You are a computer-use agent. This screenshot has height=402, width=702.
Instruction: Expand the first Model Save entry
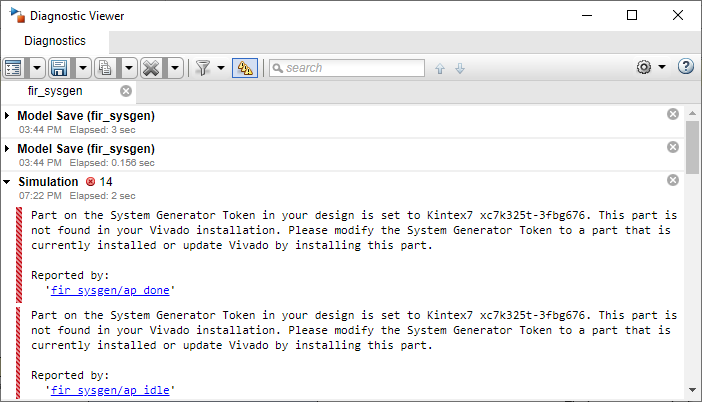7,115
